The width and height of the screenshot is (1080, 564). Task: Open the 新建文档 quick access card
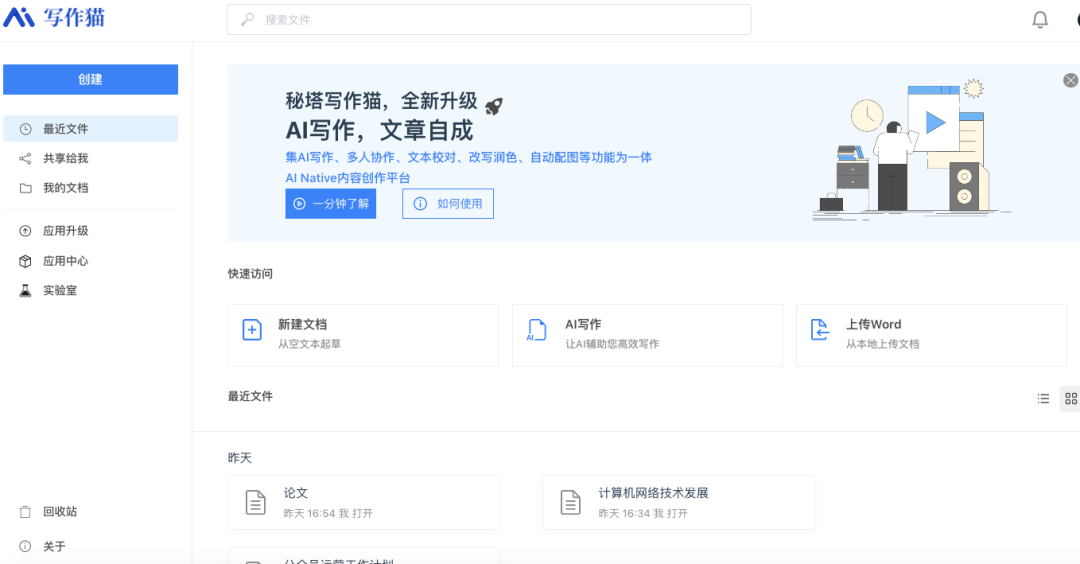coord(363,335)
